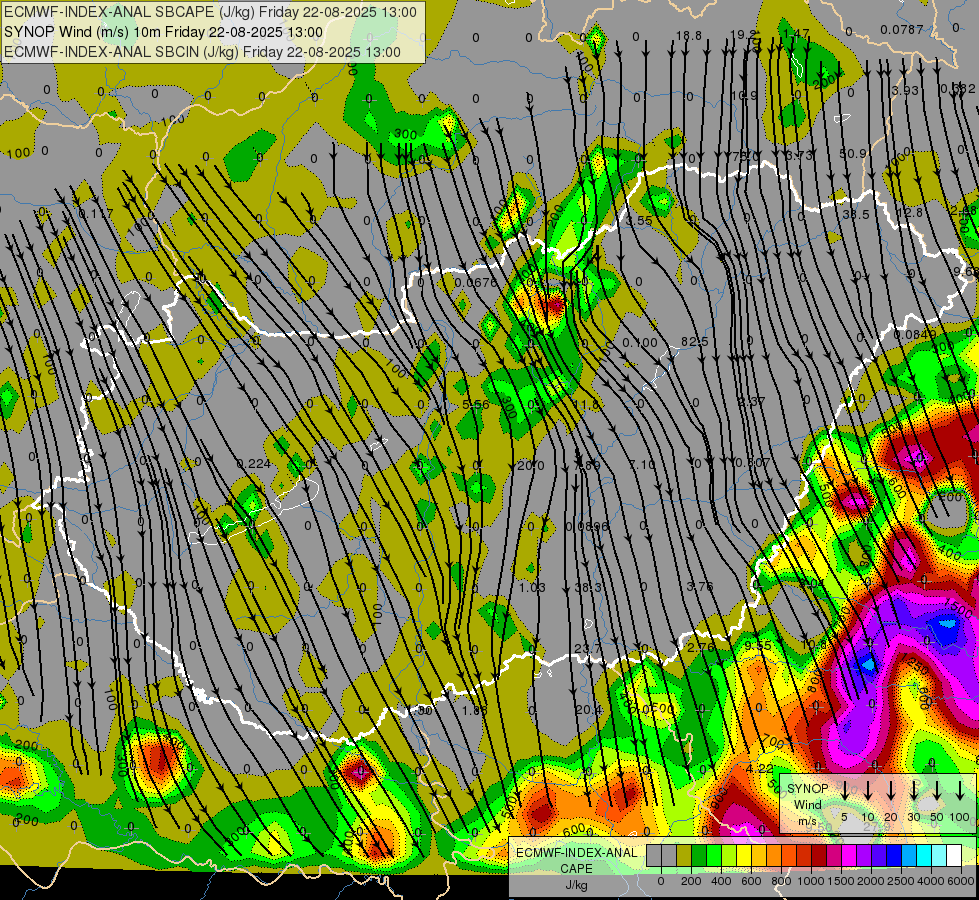Click the map value '9.55'
The height and width of the screenshot is (900, 979).
pyautogui.click(x=758, y=645)
